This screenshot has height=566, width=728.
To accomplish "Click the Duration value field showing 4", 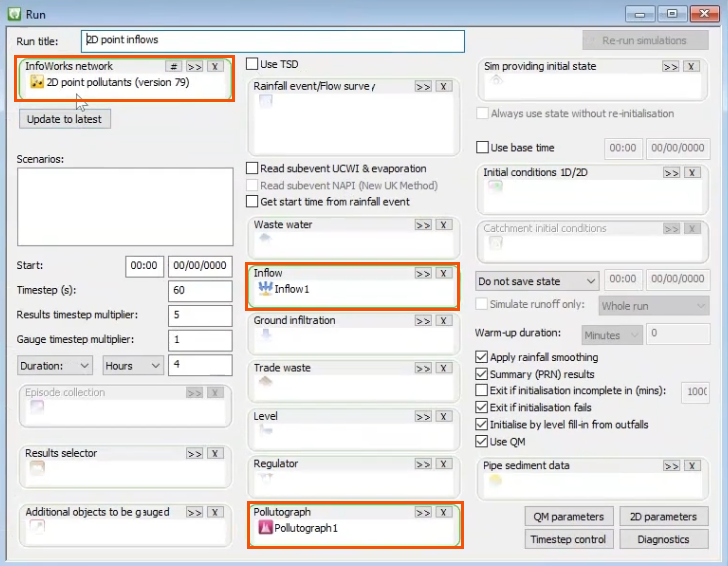I will pos(200,365).
